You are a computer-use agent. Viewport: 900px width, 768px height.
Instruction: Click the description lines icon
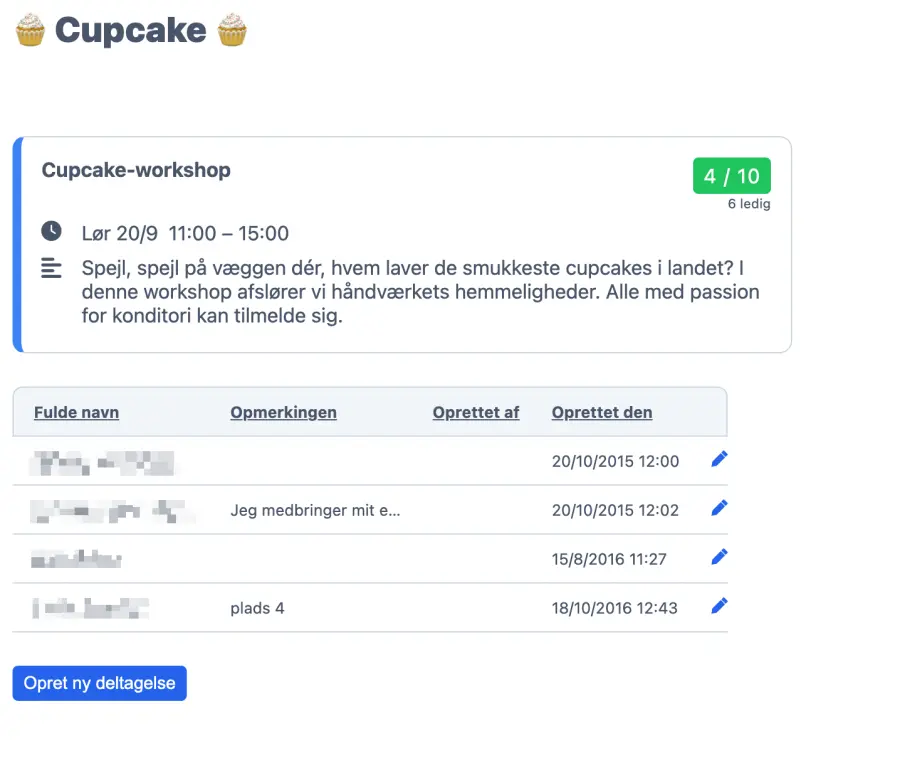tap(51, 268)
